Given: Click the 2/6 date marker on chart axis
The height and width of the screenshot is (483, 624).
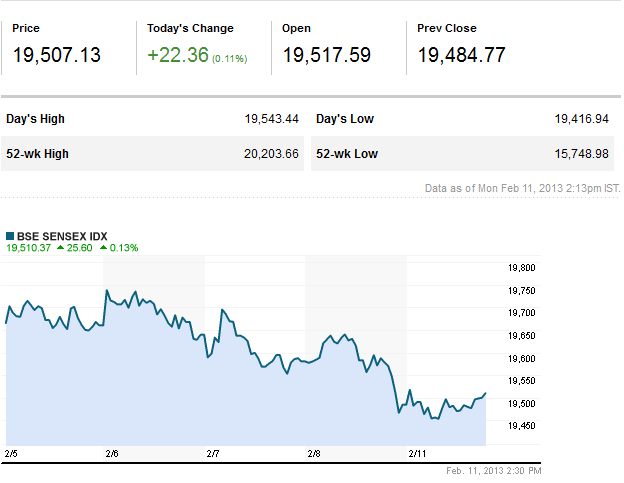Looking at the screenshot, I should click(112, 453).
